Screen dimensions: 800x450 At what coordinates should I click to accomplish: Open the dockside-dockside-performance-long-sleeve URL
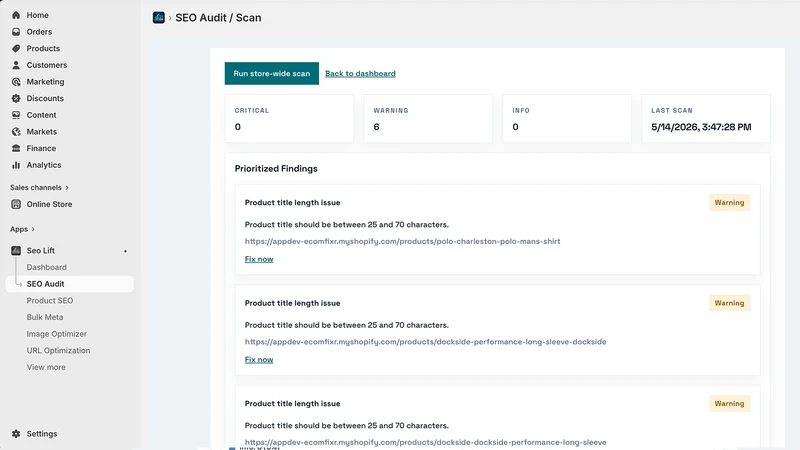[x=425, y=442]
